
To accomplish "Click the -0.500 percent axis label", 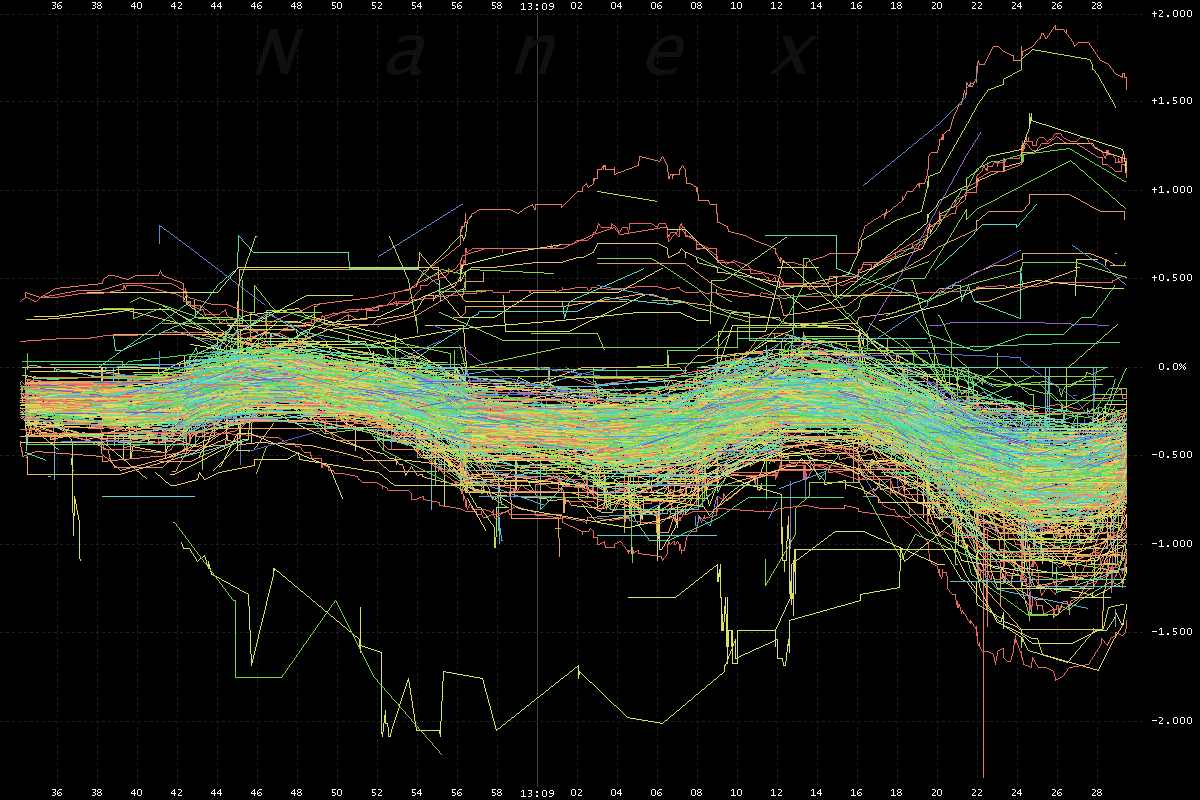I will coord(1170,455).
